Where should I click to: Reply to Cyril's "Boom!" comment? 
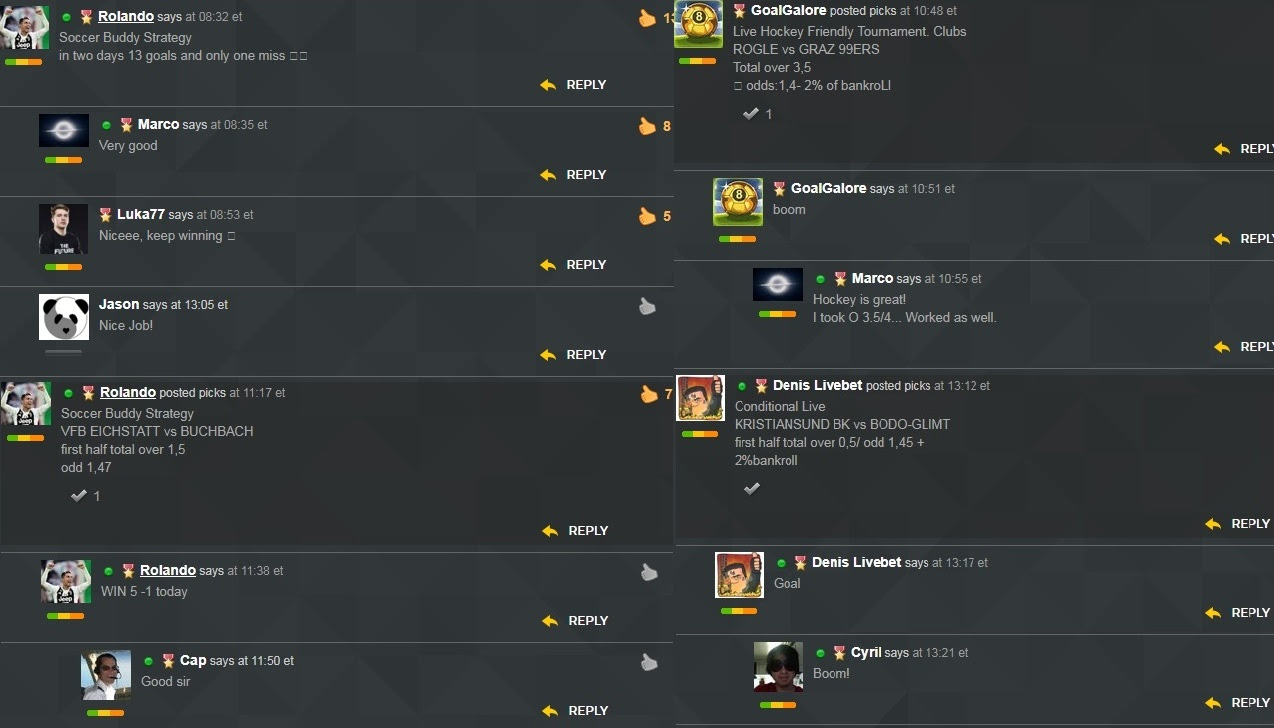click(1237, 703)
